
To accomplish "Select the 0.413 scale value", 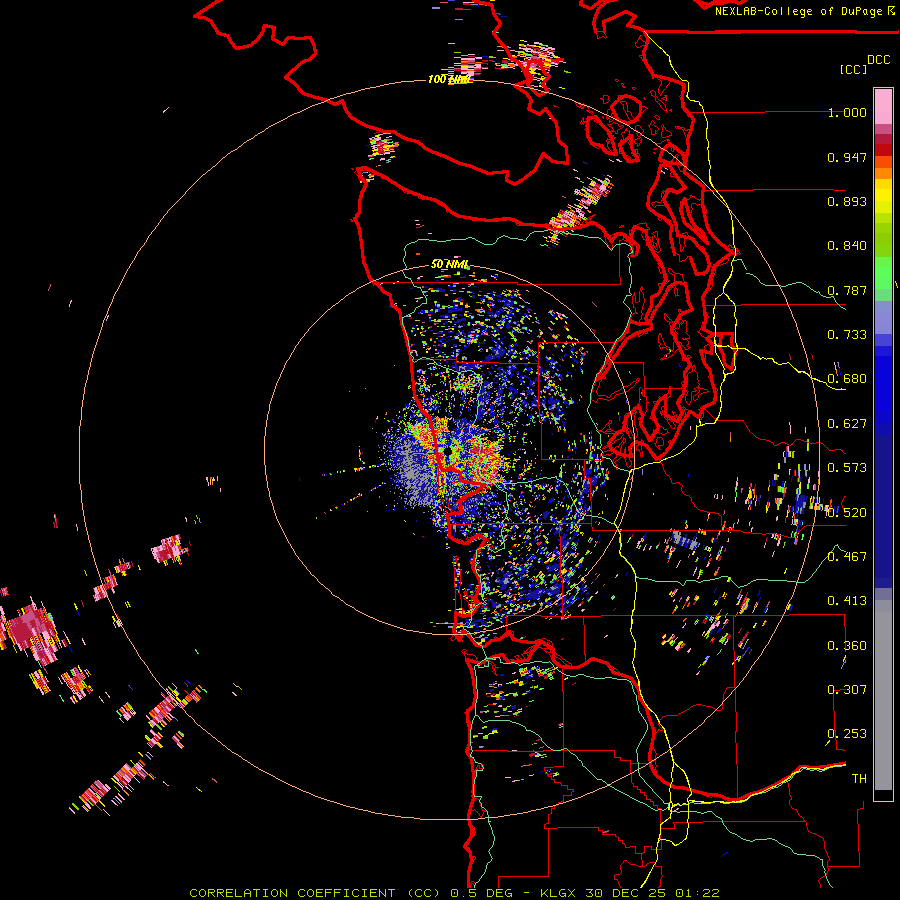I will click(x=847, y=601).
